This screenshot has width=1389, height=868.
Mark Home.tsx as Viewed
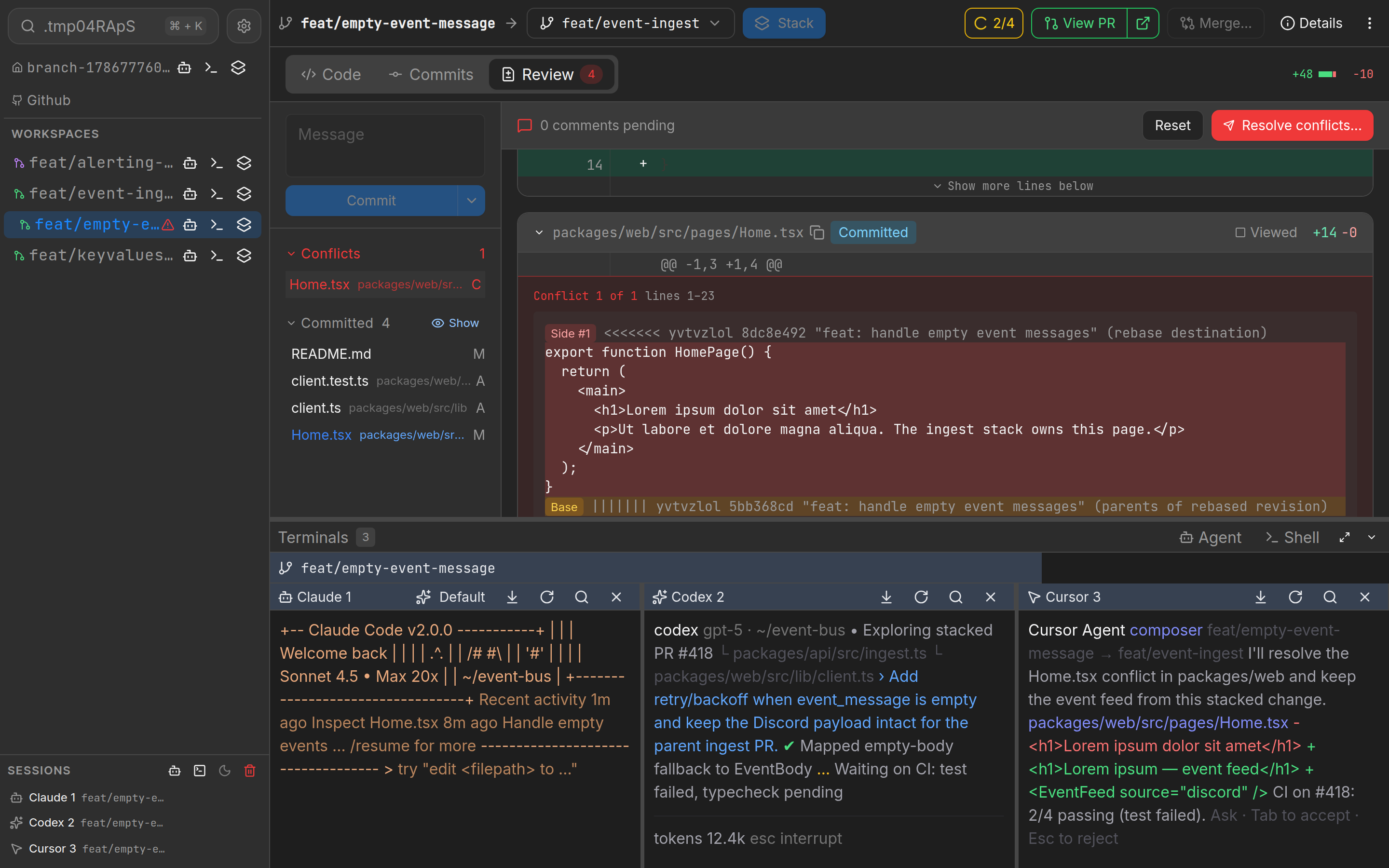(x=1266, y=232)
